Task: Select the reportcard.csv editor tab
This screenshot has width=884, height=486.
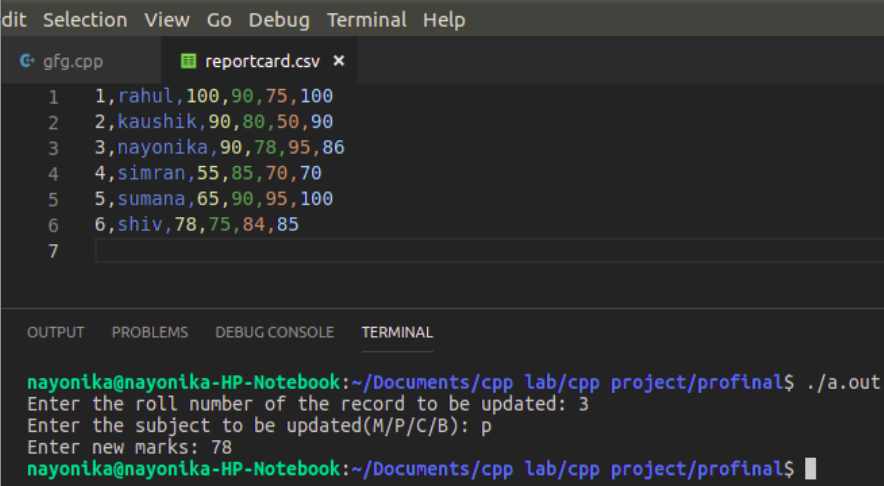Action: coord(260,61)
